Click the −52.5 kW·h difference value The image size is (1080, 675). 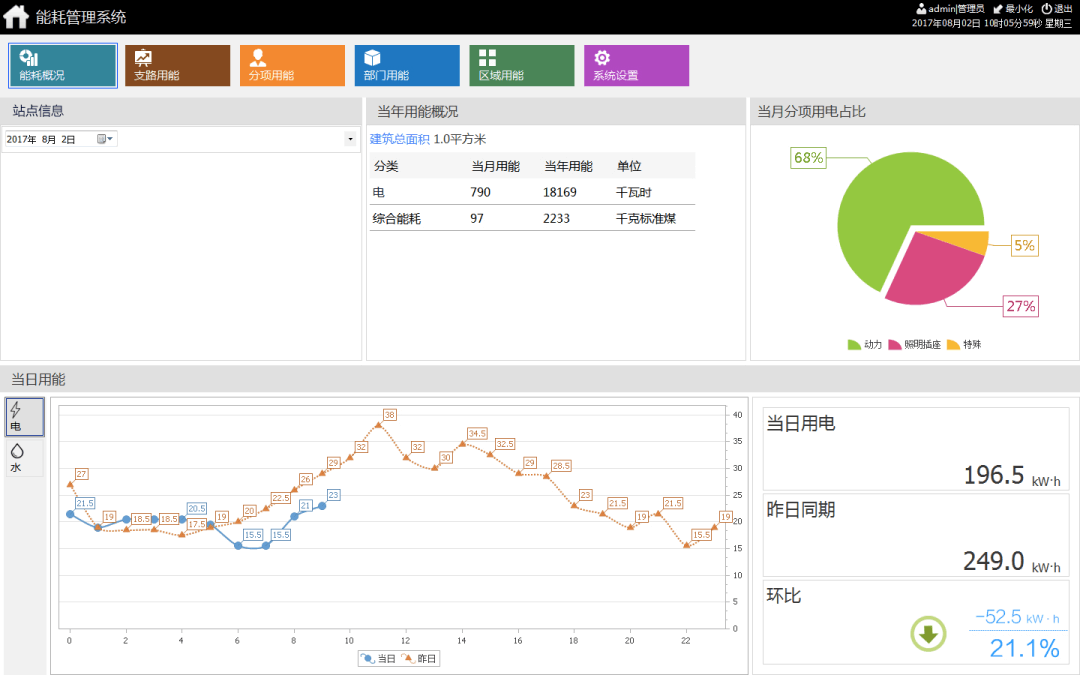pos(1017,616)
